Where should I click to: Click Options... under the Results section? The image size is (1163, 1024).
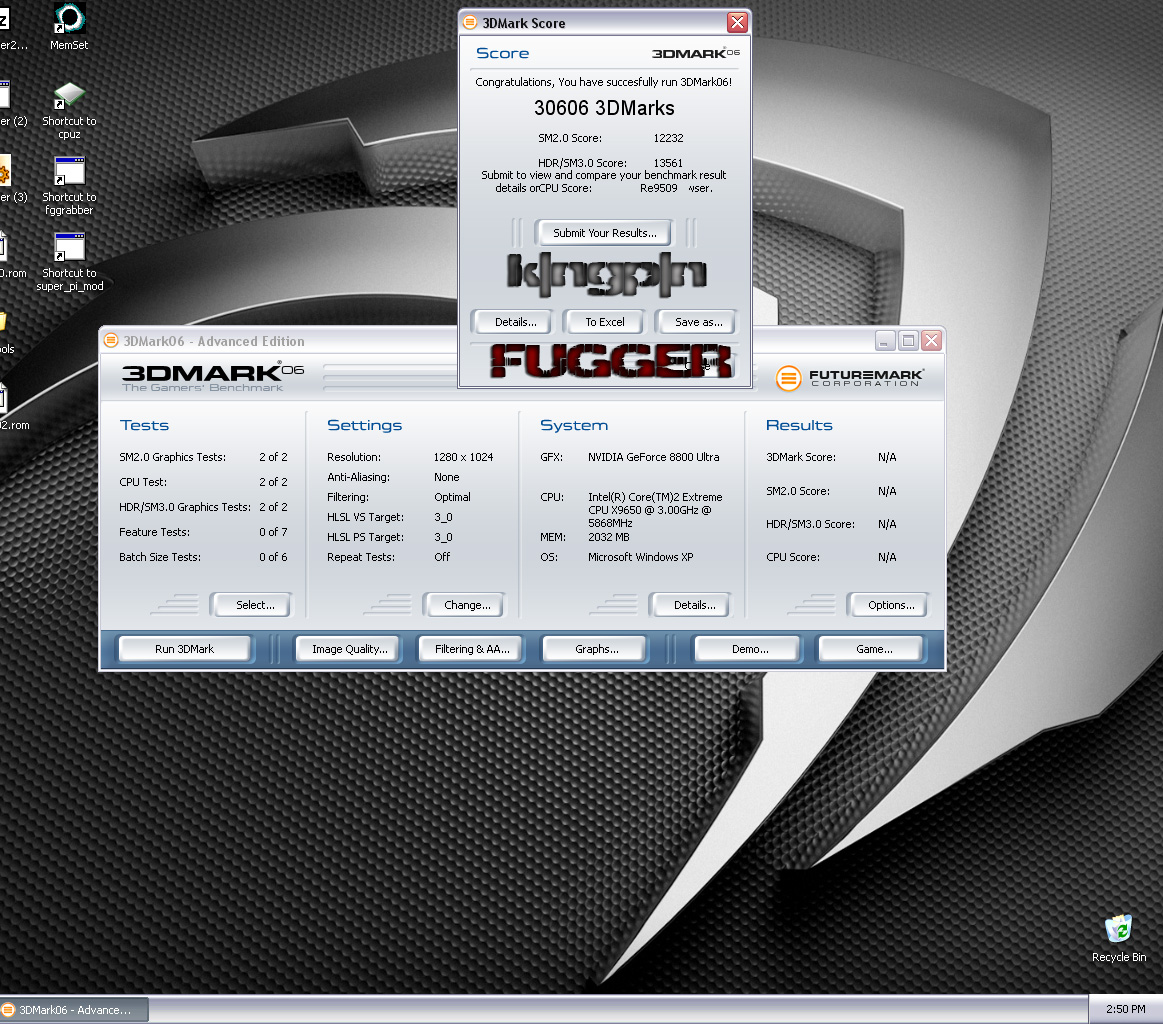coord(891,605)
